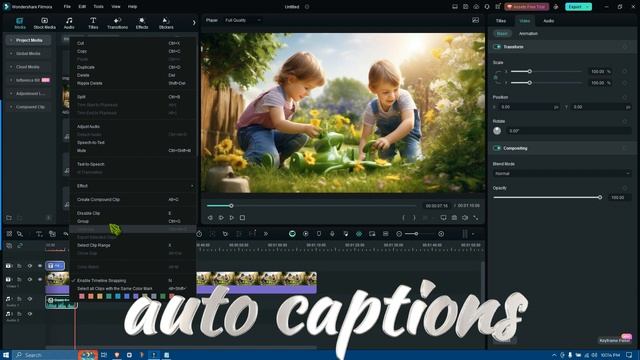
Task: Select Create Compound Clip in context menu
Action: pyautogui.click(x=98, y=200)
